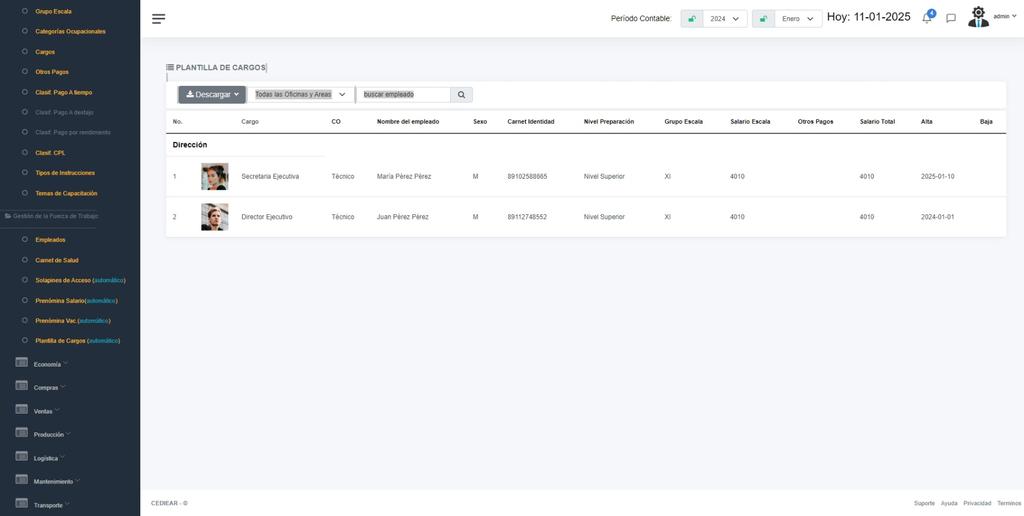This screenshot has height=516, width=1024.
Task: Click the Transporte module icon
Action: (x=21, y=504)
